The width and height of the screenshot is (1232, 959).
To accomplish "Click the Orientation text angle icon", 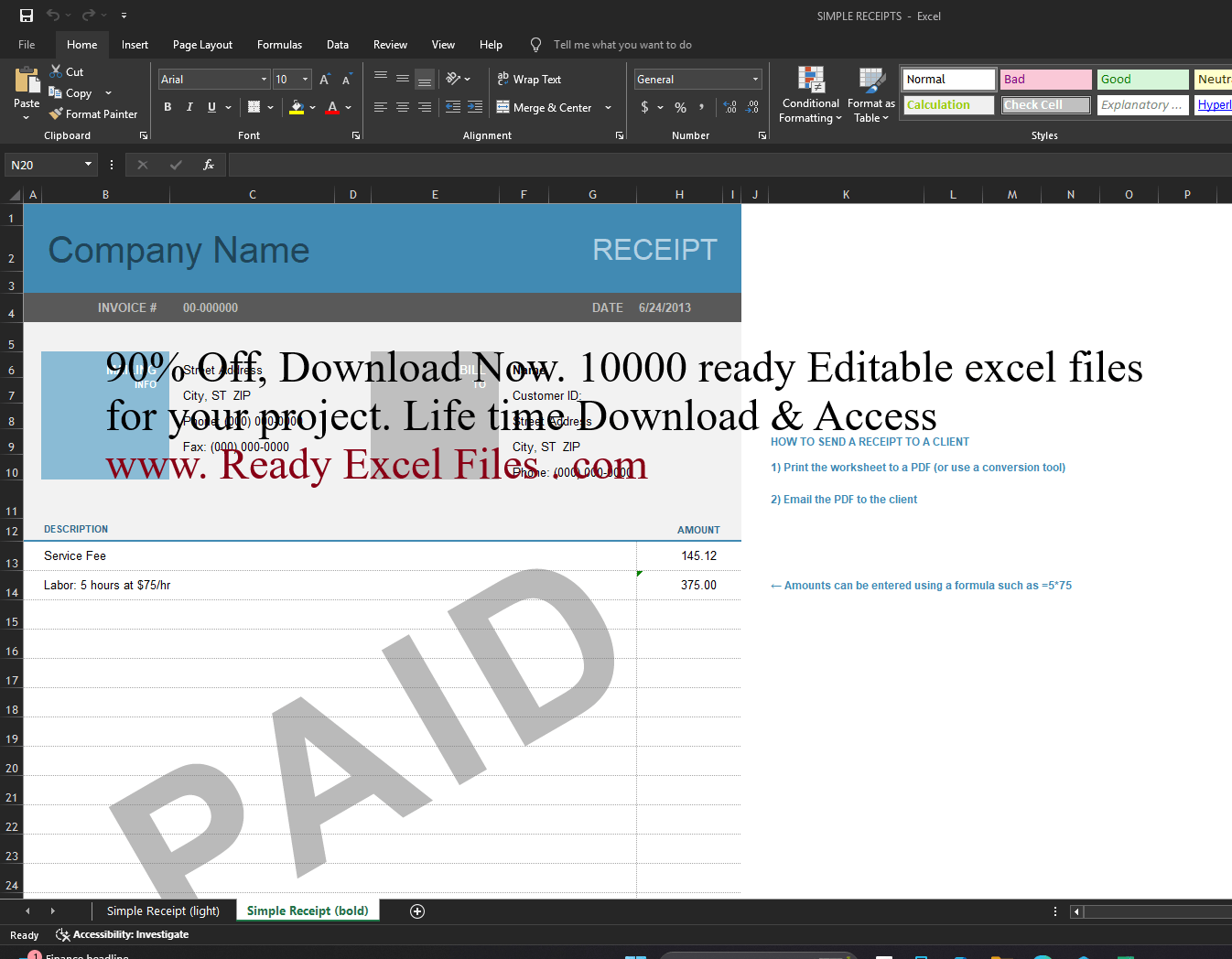I will (453, 79).
